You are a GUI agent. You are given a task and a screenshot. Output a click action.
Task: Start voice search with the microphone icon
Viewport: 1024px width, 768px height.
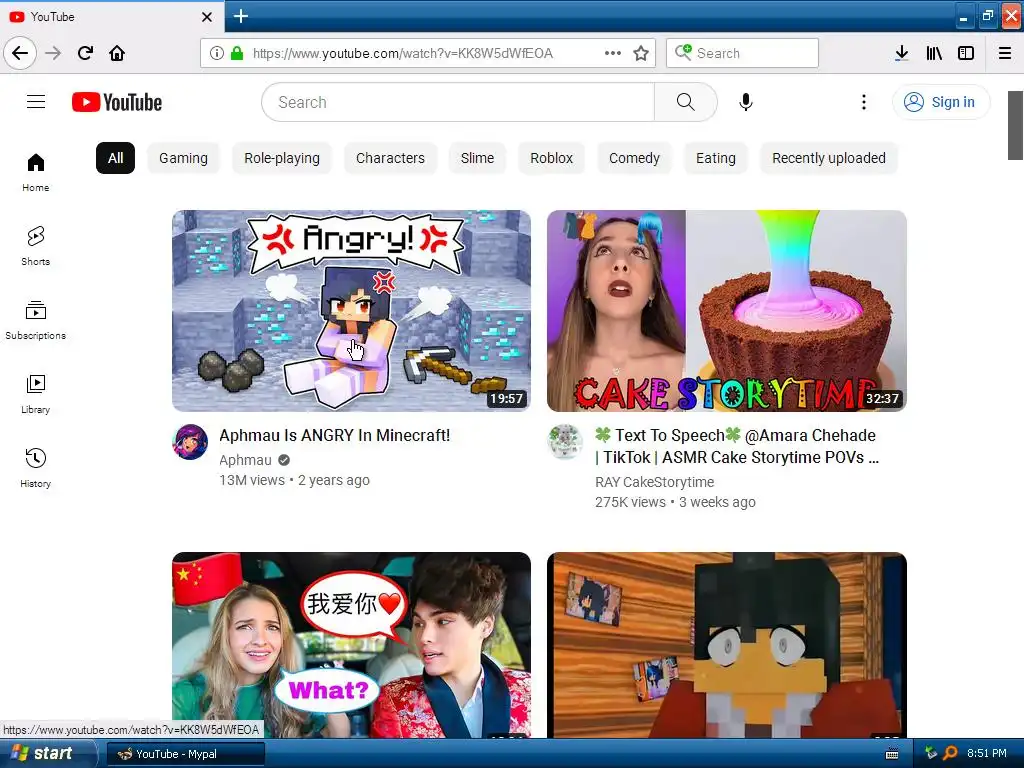[x=746, y=102]
